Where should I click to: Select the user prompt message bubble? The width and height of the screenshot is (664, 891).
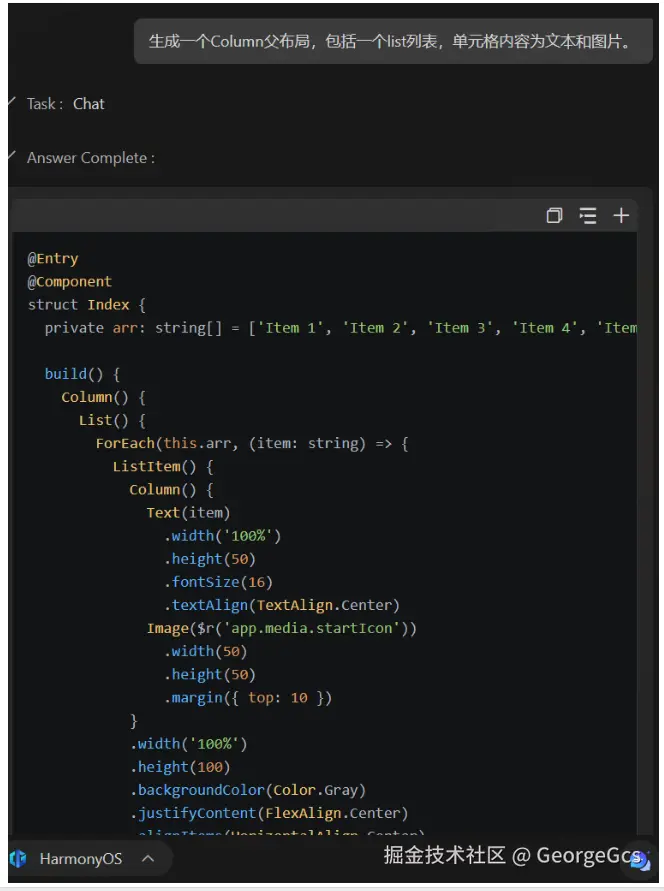point(393,41)
